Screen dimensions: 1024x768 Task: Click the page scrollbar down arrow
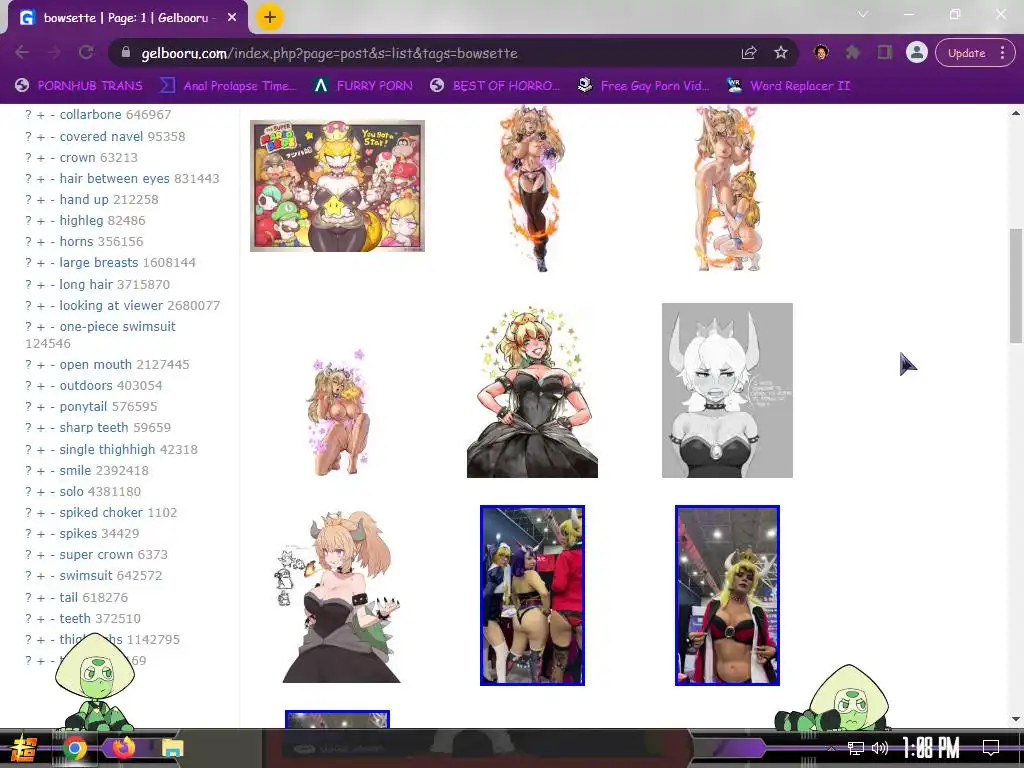(x=1016, y=719)
